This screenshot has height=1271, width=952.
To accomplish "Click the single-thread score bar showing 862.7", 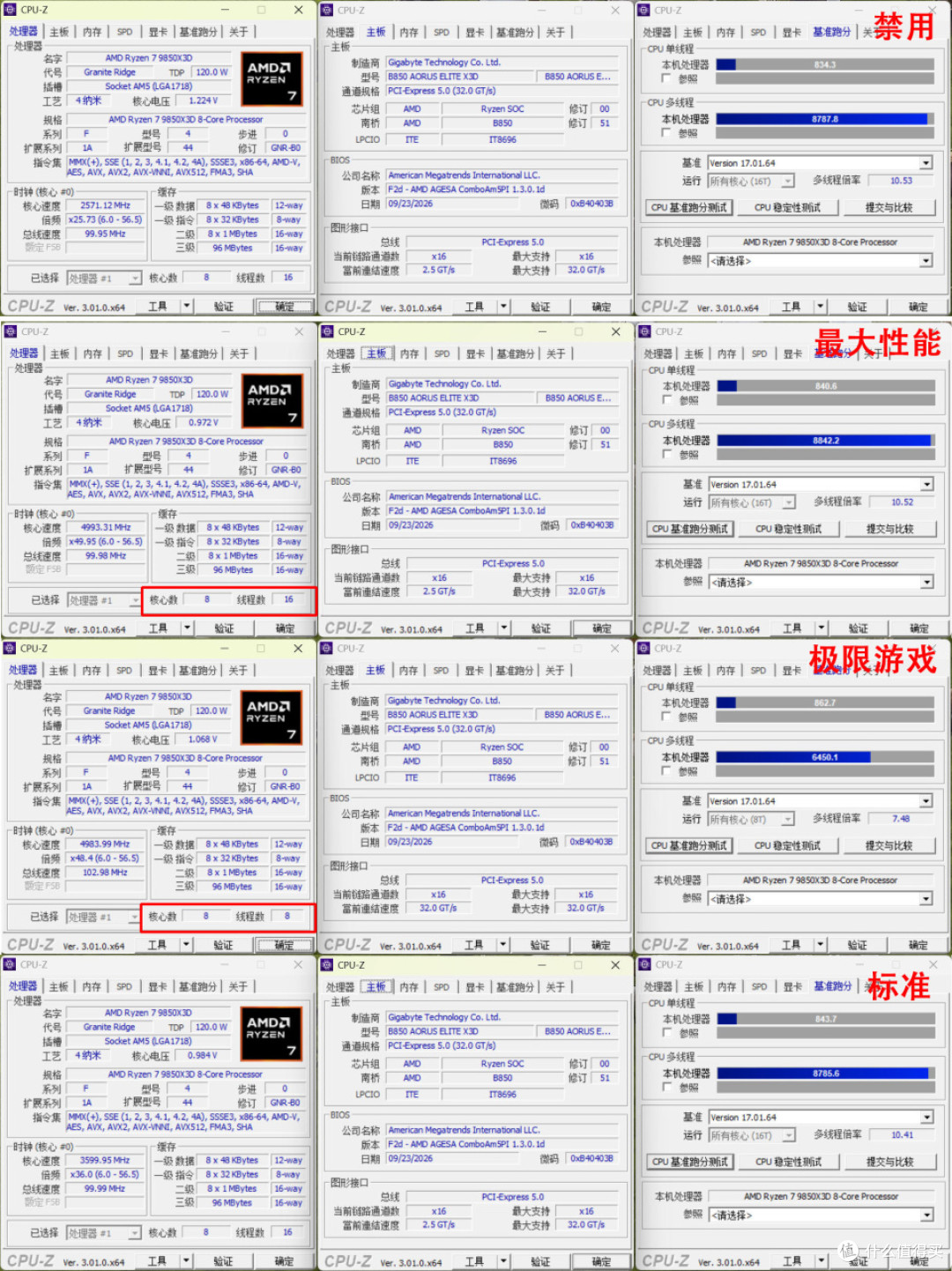I will 823,702.
